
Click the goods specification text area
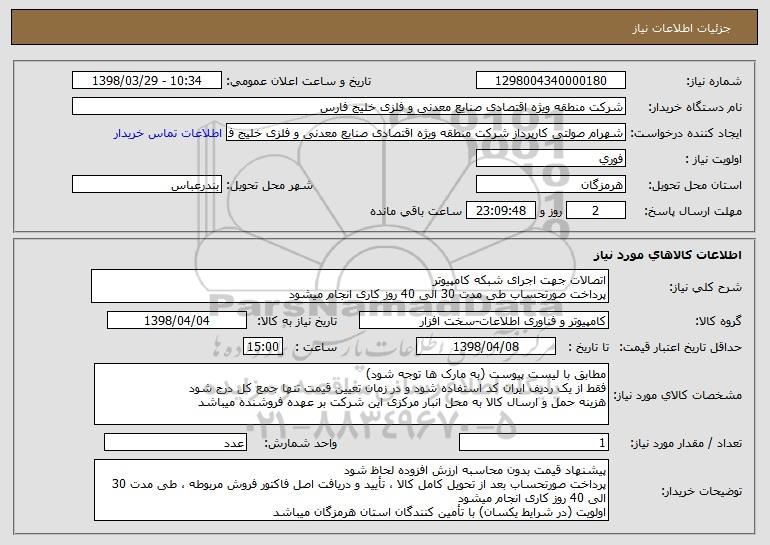[351, 394]
